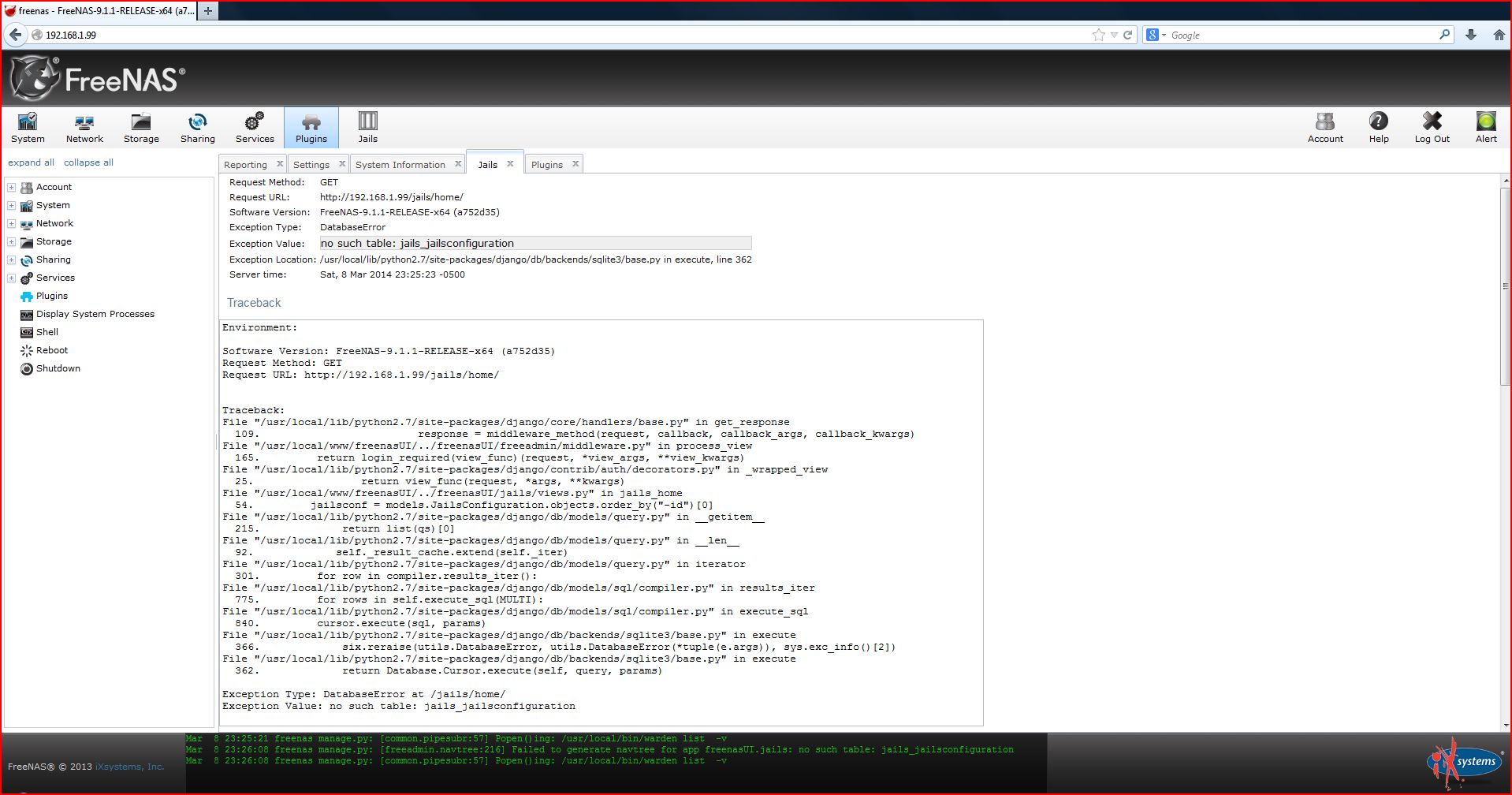The width and height of the screenshot is (1512, 795).
Task: Click the search magnifier icon
Action: (x=1444, y=35)
